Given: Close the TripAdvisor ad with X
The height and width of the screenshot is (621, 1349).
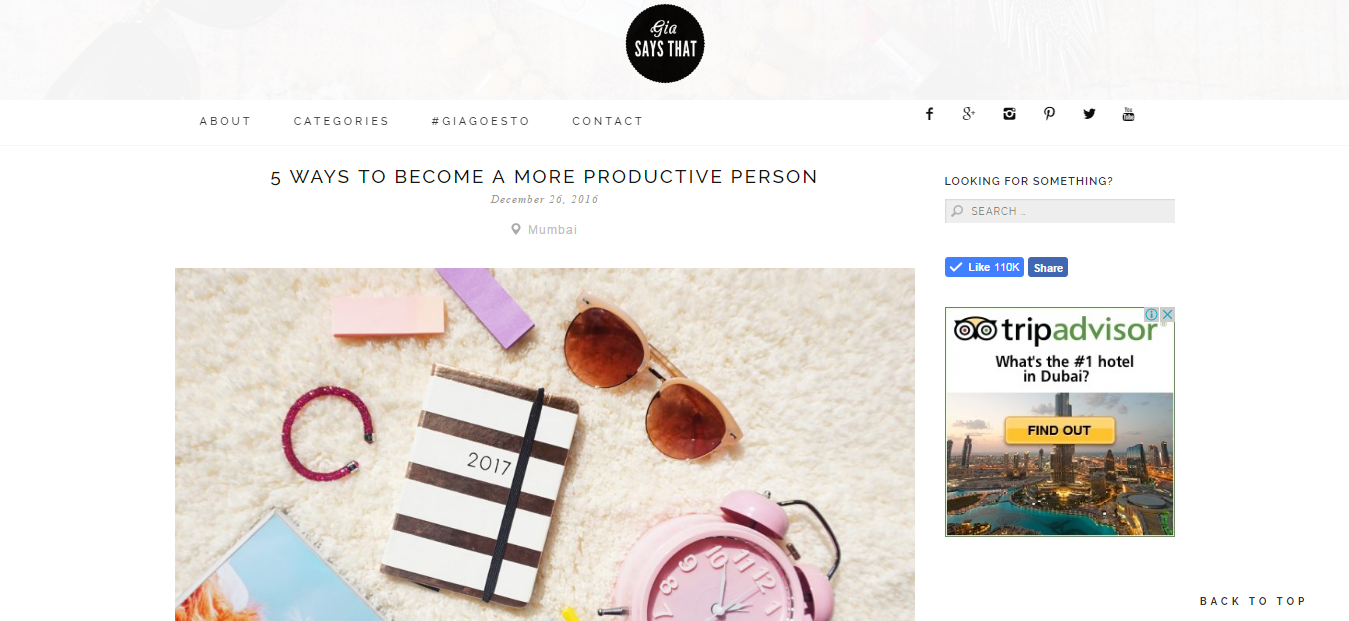Looking at the screenshot, I should pos(1167,314).
